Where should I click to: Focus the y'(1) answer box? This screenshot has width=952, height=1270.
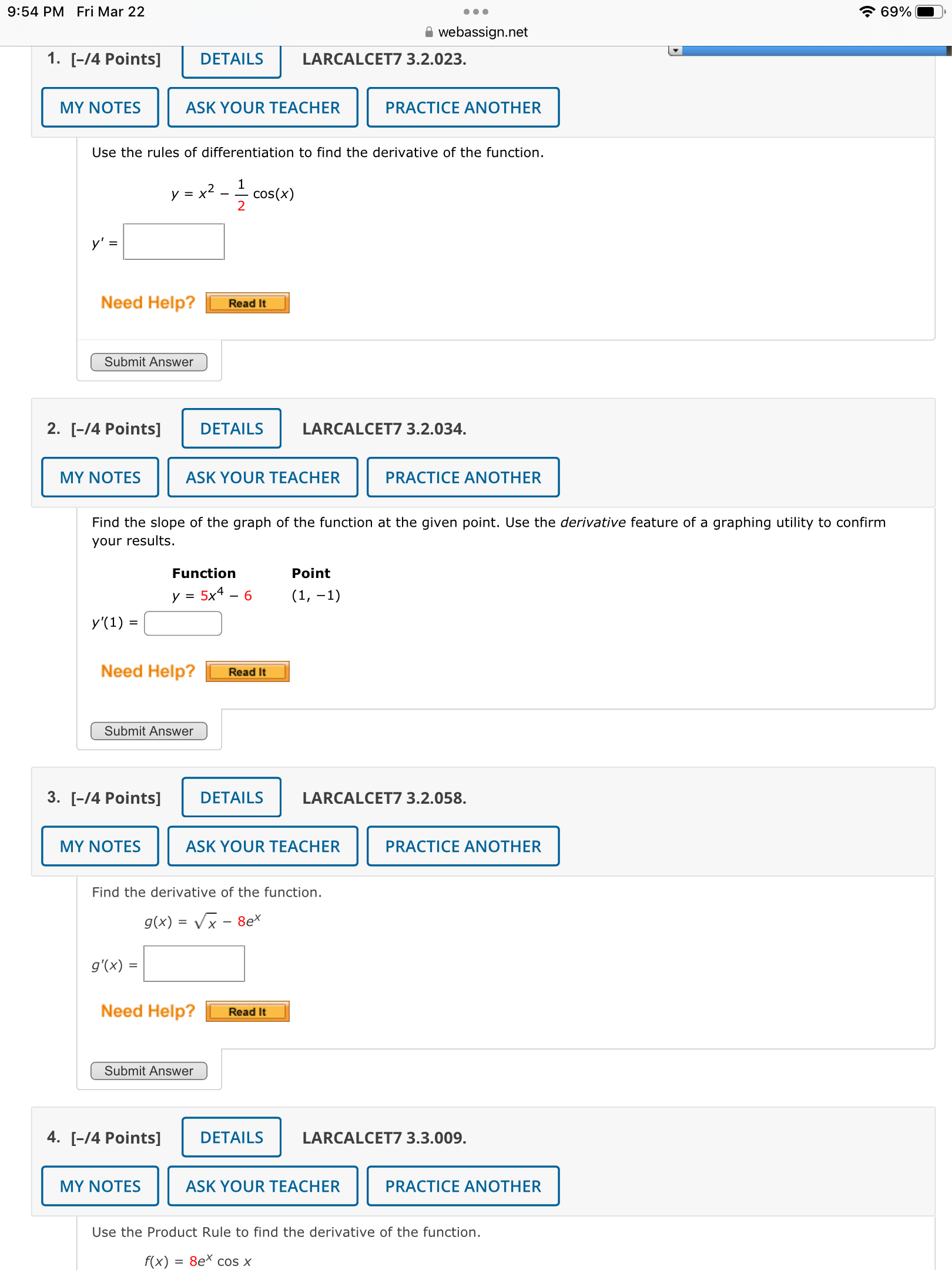tap(183, 623)
